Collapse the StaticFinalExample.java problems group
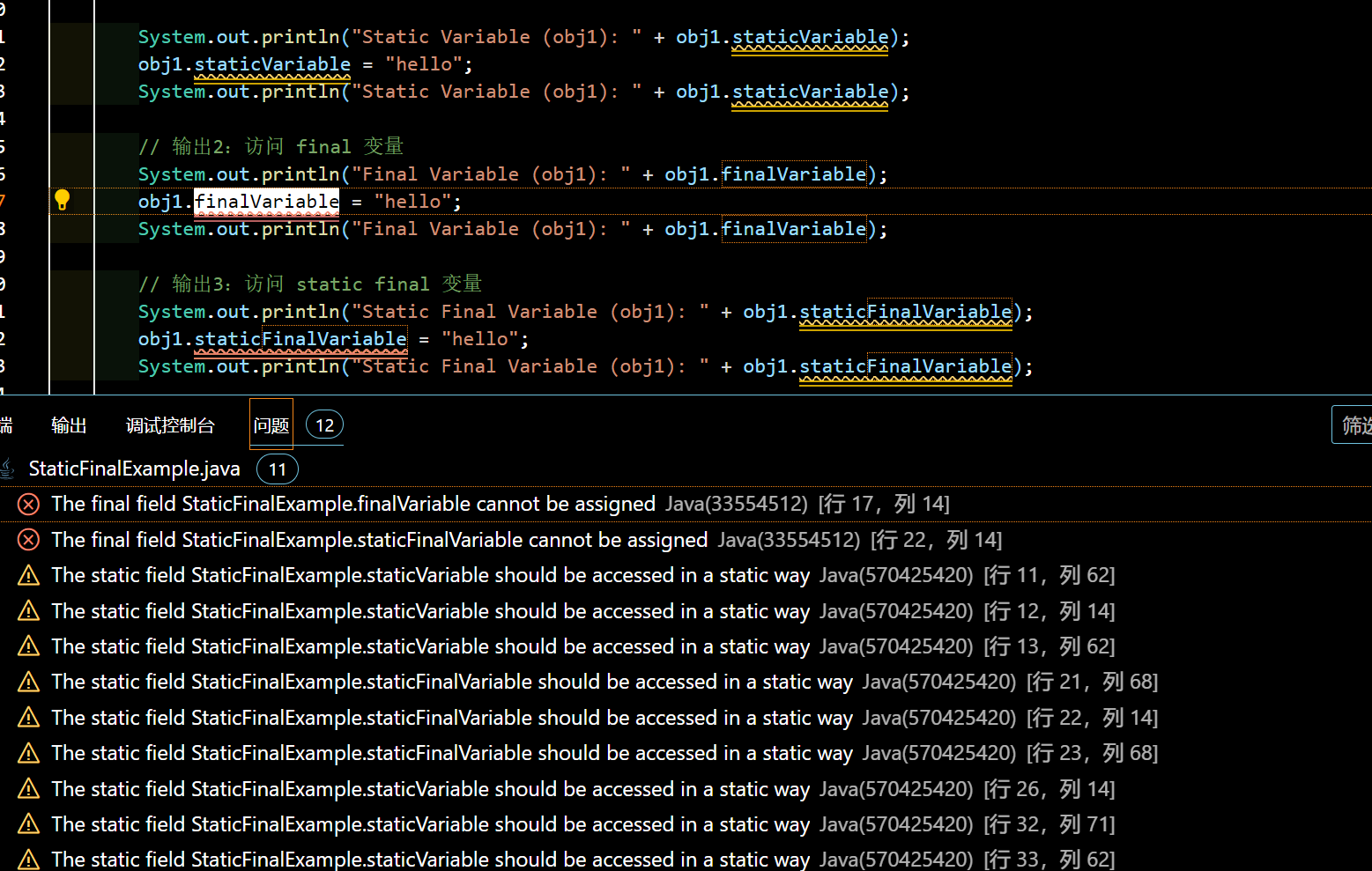The height and width of the screenshot is (871, 1372). click(134, 469)
